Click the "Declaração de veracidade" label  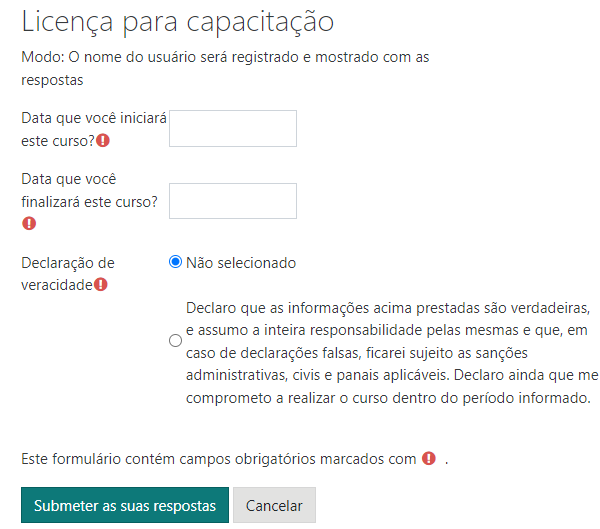[x=68, y=274]
